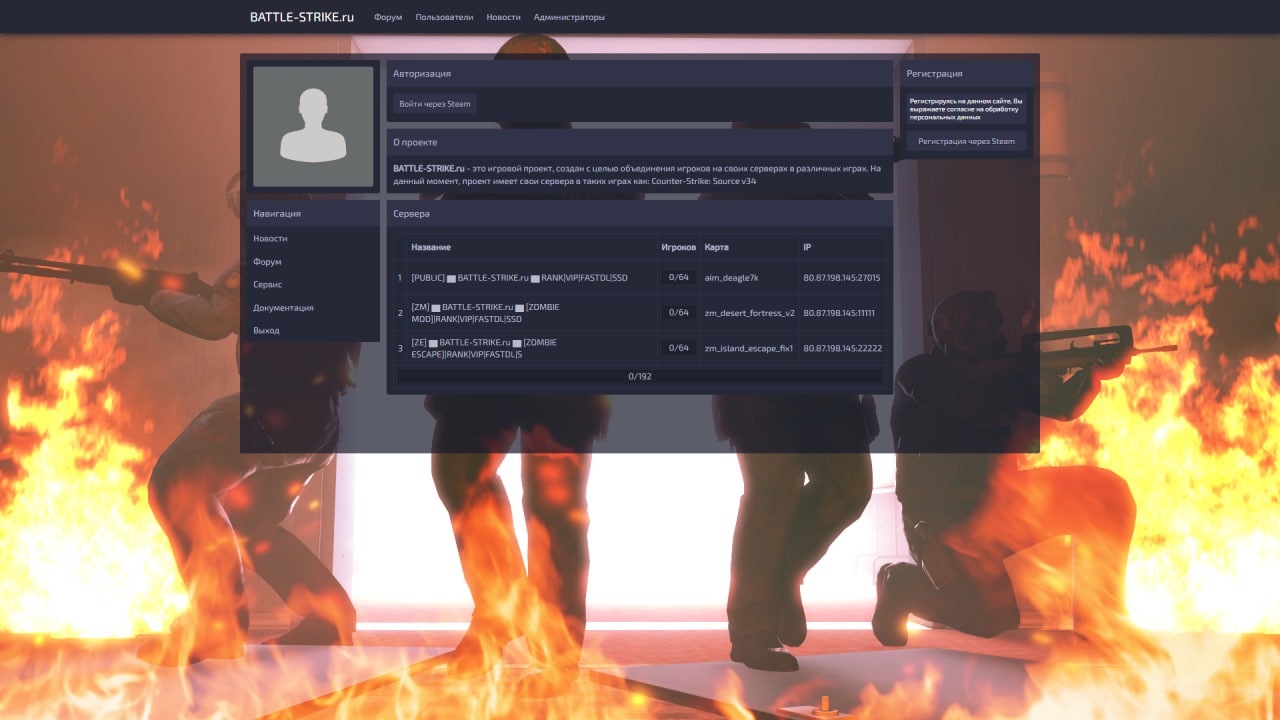1280x720 pixels.
Task: Click Выход in sidebar navigation
Action: click(266, 330)
